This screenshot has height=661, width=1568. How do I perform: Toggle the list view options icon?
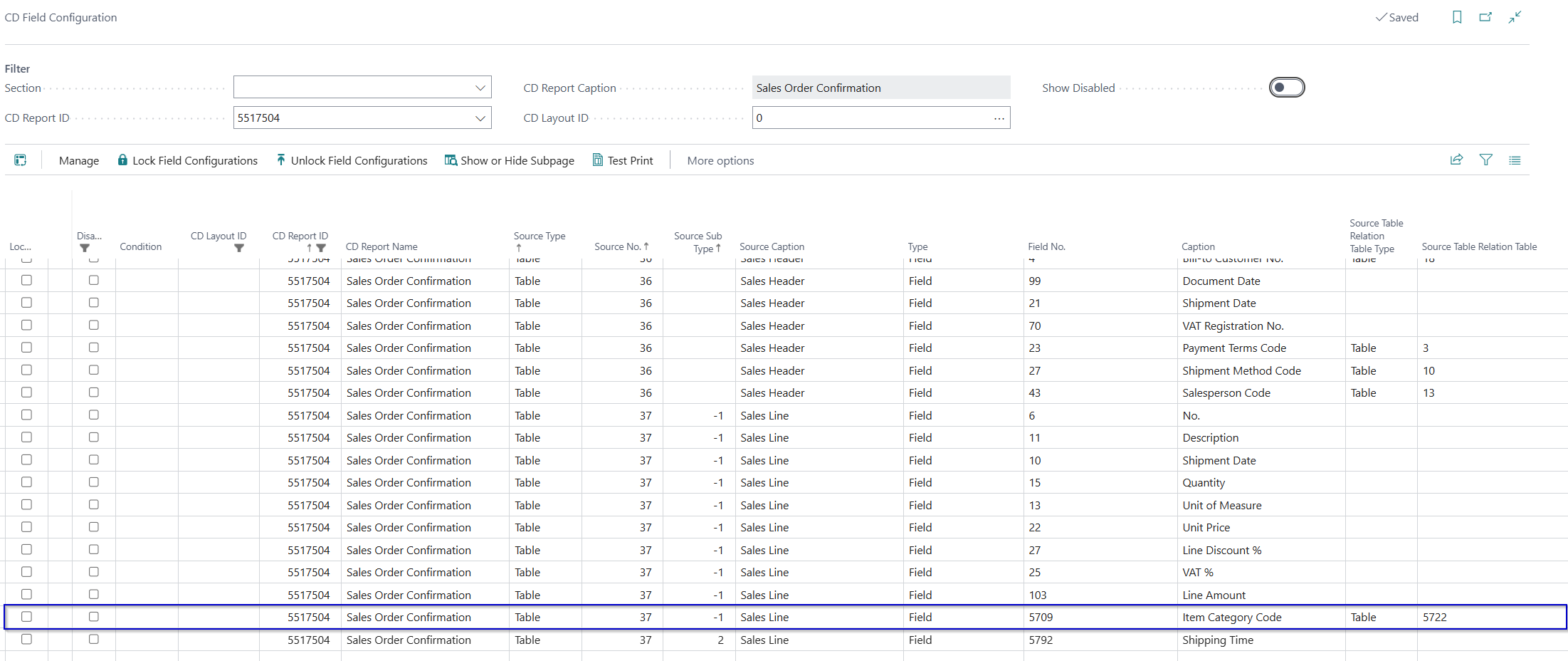(x=1515, y=160)
